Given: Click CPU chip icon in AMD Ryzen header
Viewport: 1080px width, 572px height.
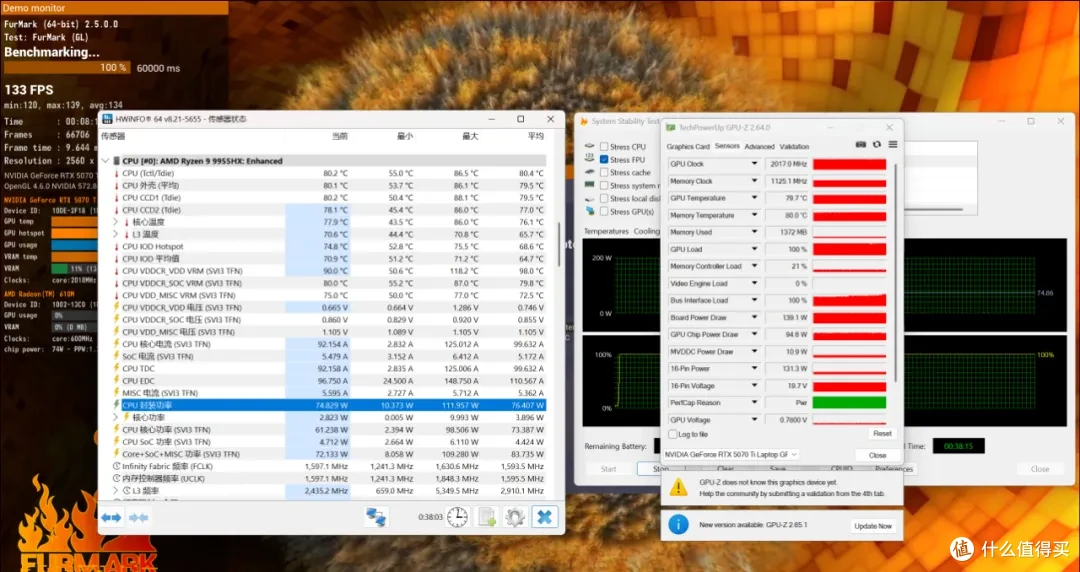Looking at the screenshot, I should tap(116, 161).
